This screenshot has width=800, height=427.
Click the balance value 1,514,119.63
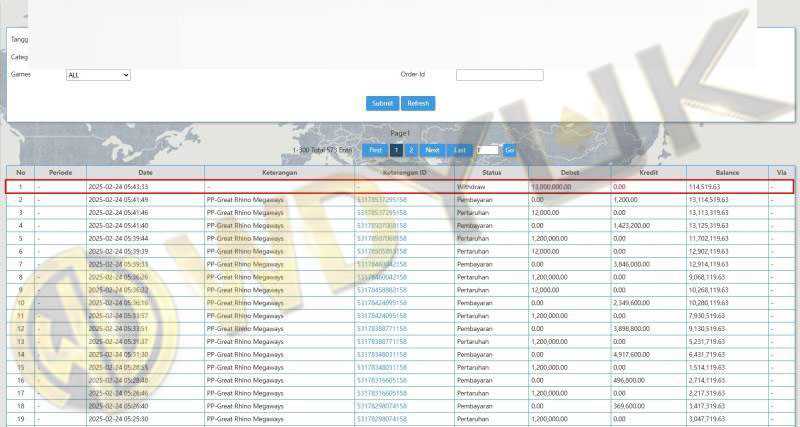(x=707, y=368)
